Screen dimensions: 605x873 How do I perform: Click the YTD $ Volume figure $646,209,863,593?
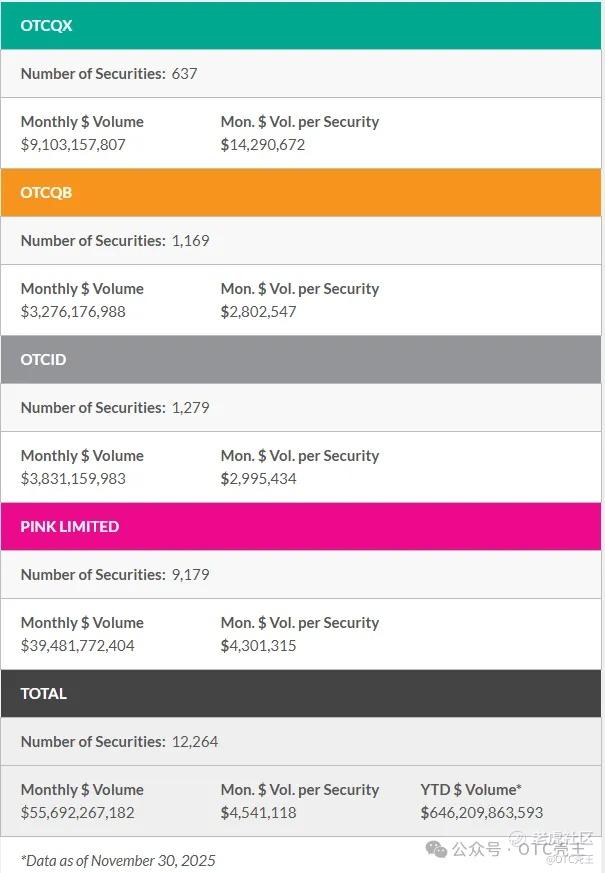pos(482,812)
